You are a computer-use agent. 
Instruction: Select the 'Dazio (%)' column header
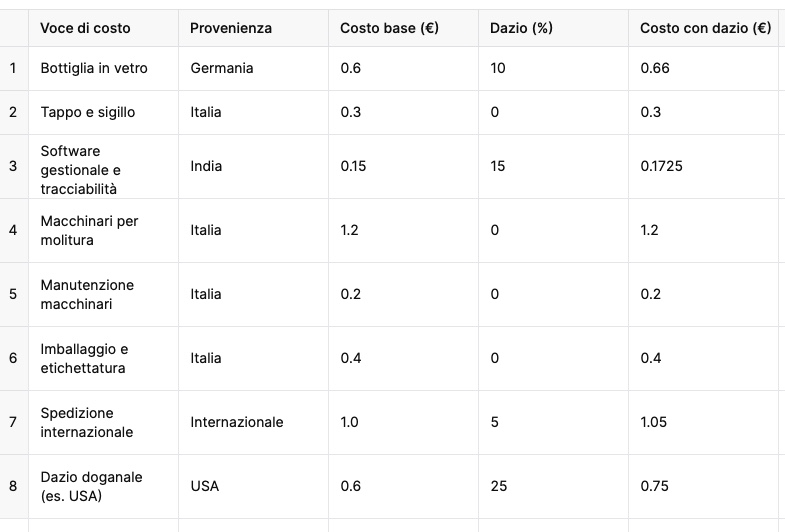(521, 28)
